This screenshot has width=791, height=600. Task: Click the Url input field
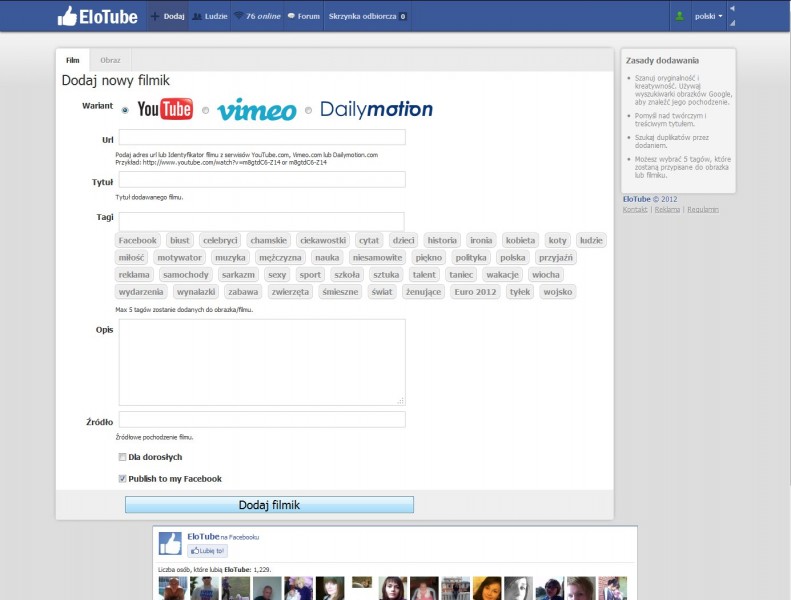pyautogui.click(x=262, y=138)
